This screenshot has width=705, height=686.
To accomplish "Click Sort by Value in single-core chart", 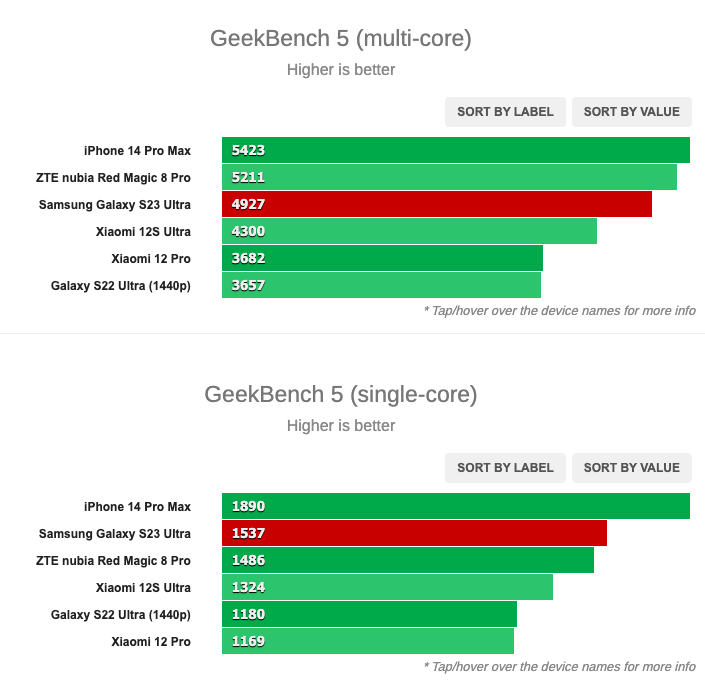I will click(x=631, y=468).
